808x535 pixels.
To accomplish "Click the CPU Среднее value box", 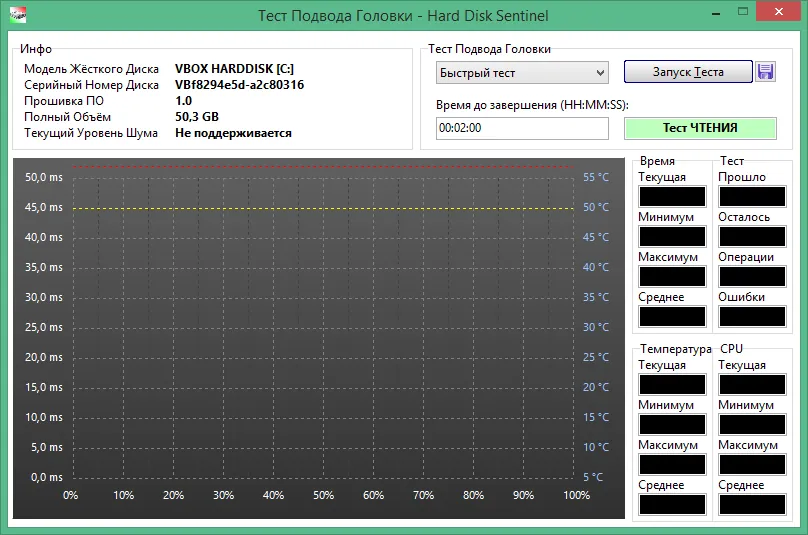I will tap(752, 505).
